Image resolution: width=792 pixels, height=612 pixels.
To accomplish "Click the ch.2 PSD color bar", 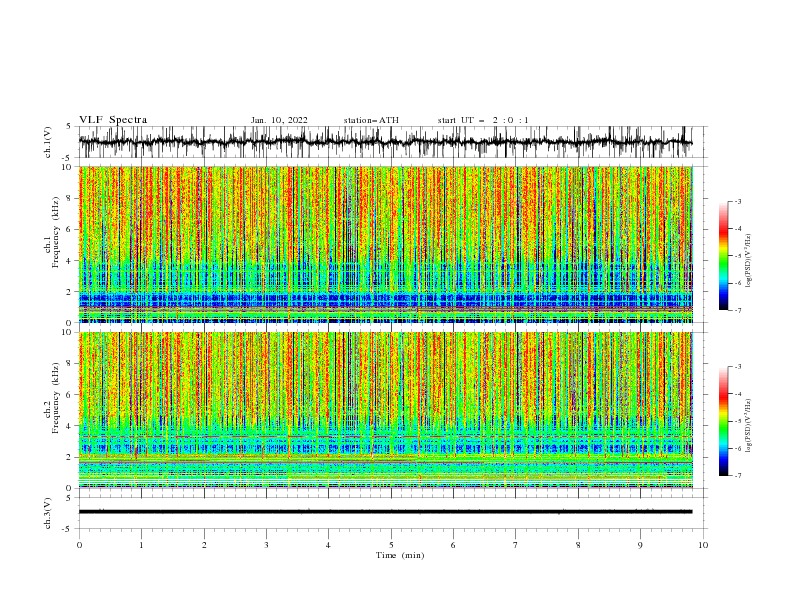I will (723, 421).
